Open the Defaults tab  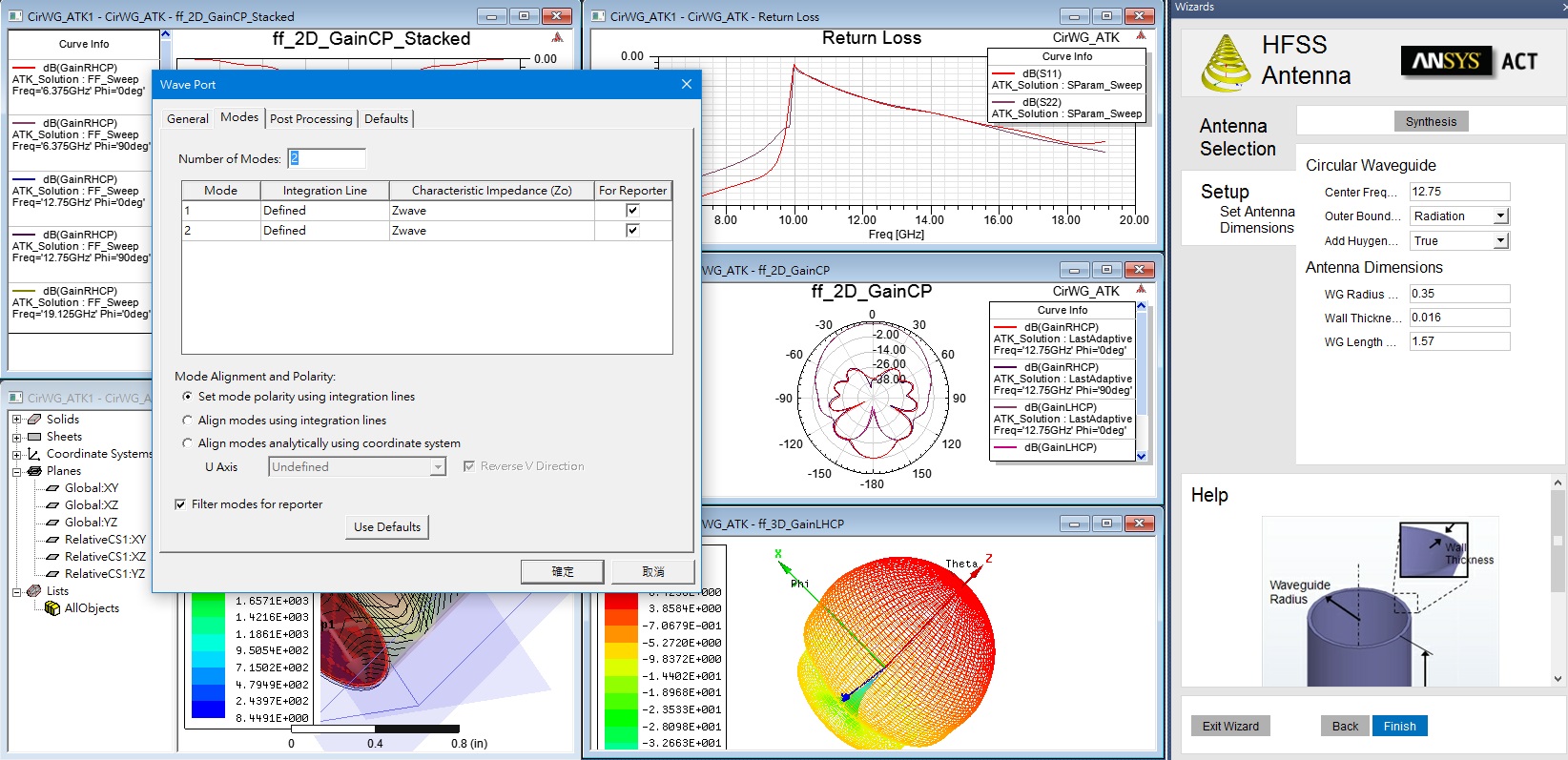click(386, 119)
